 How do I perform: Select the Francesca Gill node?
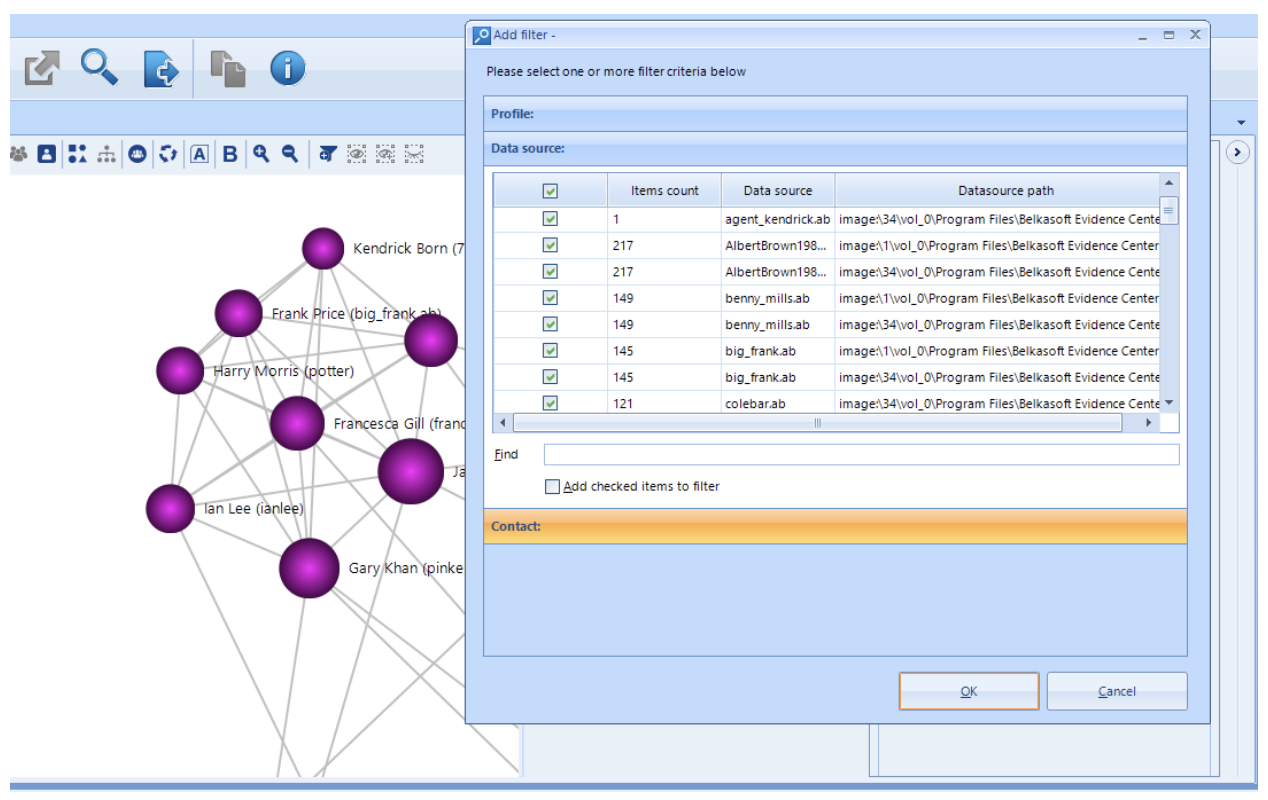(297, 423)
